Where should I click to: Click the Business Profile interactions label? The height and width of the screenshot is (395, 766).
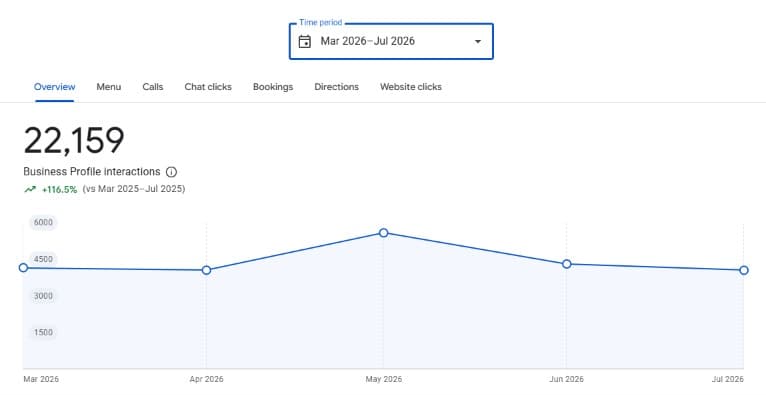pos(92,172)
